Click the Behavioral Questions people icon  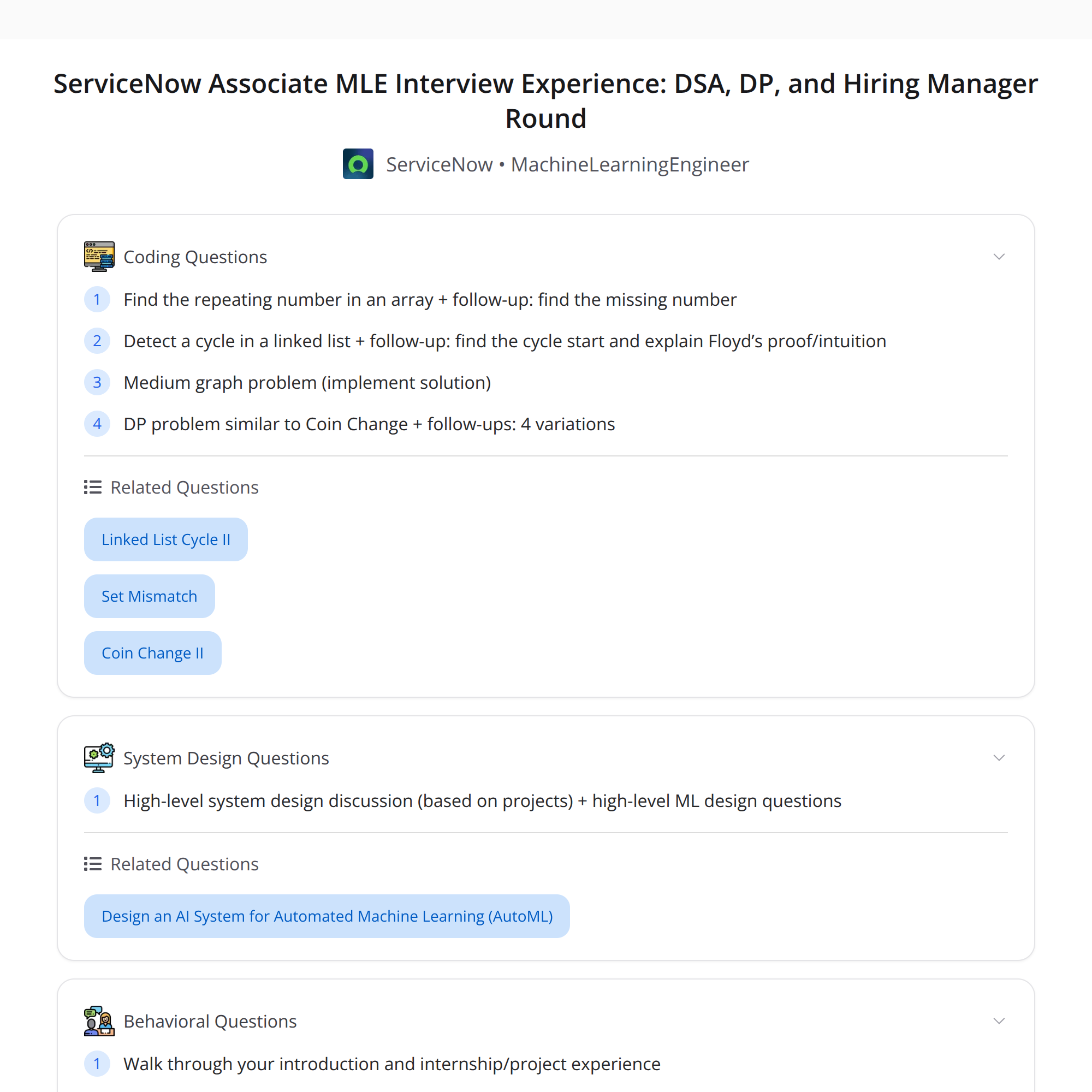point(99,1021)
